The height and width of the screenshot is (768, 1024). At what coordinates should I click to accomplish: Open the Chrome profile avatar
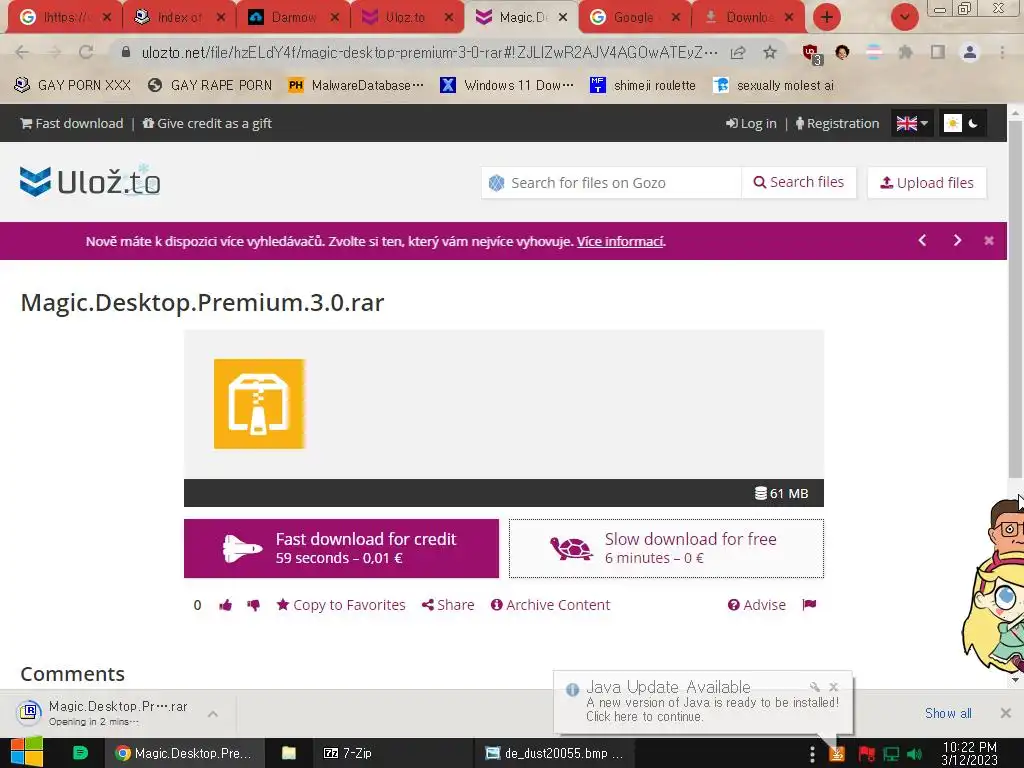tap(970, 52)
